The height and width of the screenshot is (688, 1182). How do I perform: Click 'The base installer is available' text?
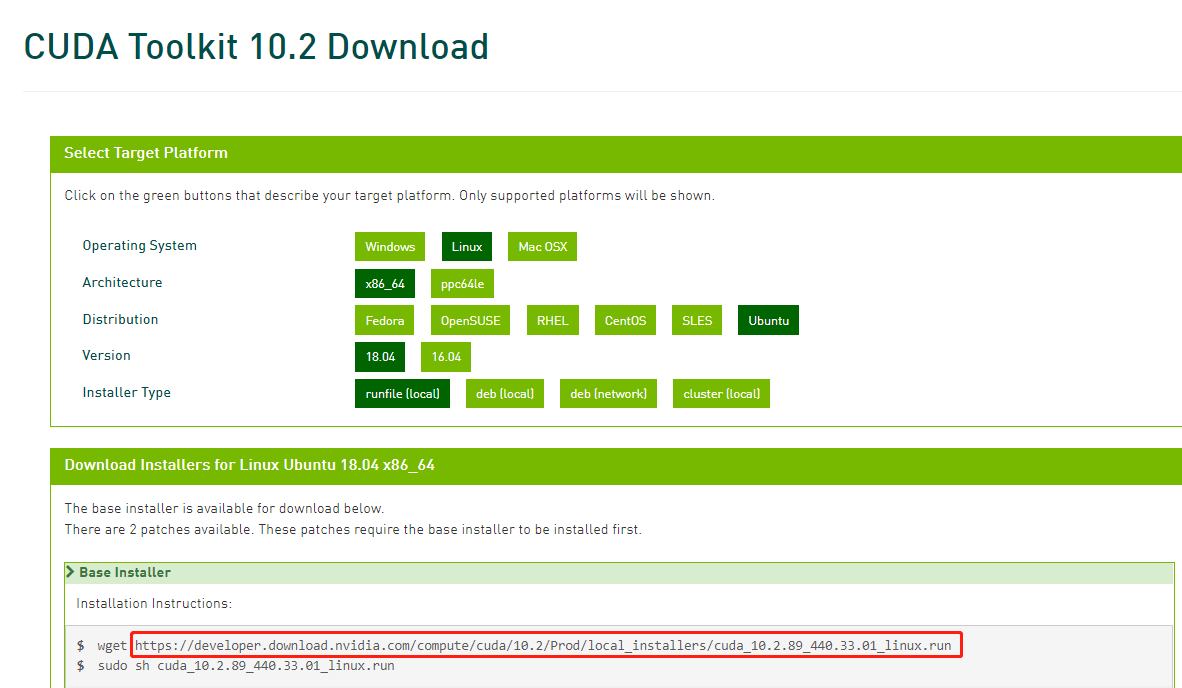click(224, 509)
